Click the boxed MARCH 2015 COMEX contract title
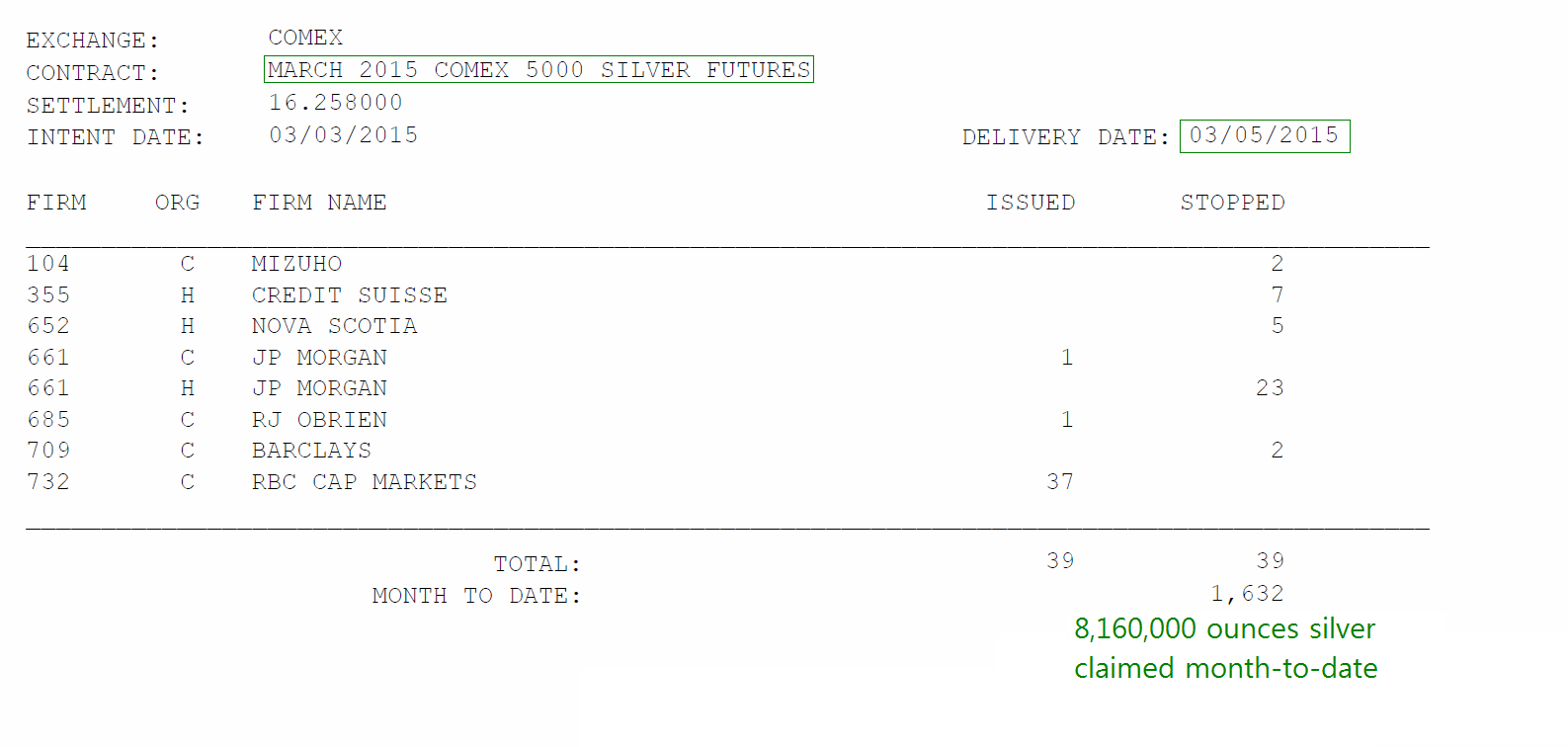1568x747 pixels. pos(538,69)
